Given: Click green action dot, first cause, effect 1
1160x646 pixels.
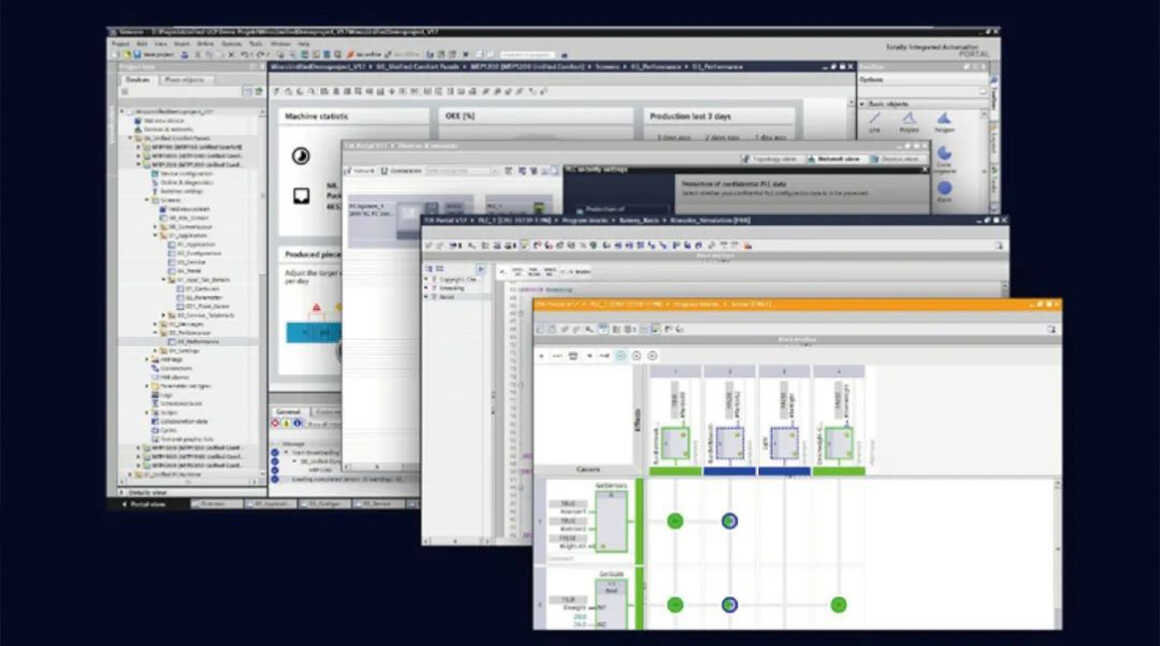Looking at the screenshot, I should pyautogui.click(x=675, y=521).
